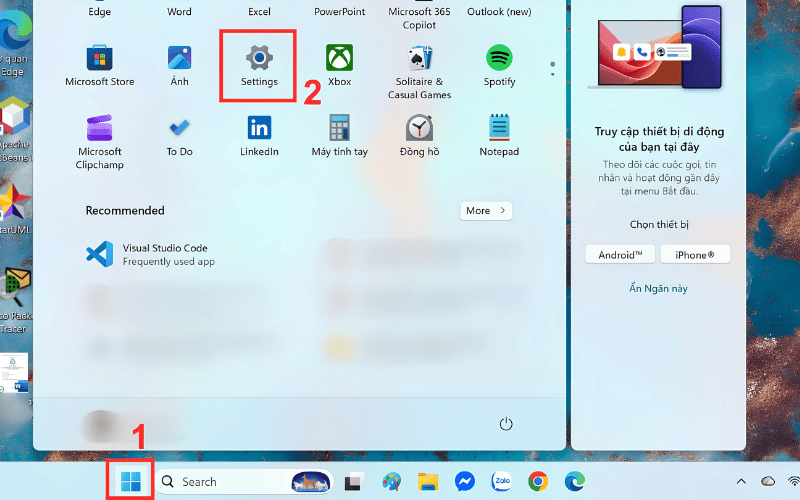Screen dimensions: 800x500
Task: Open the To Do app
Action: tap(180, 136)
